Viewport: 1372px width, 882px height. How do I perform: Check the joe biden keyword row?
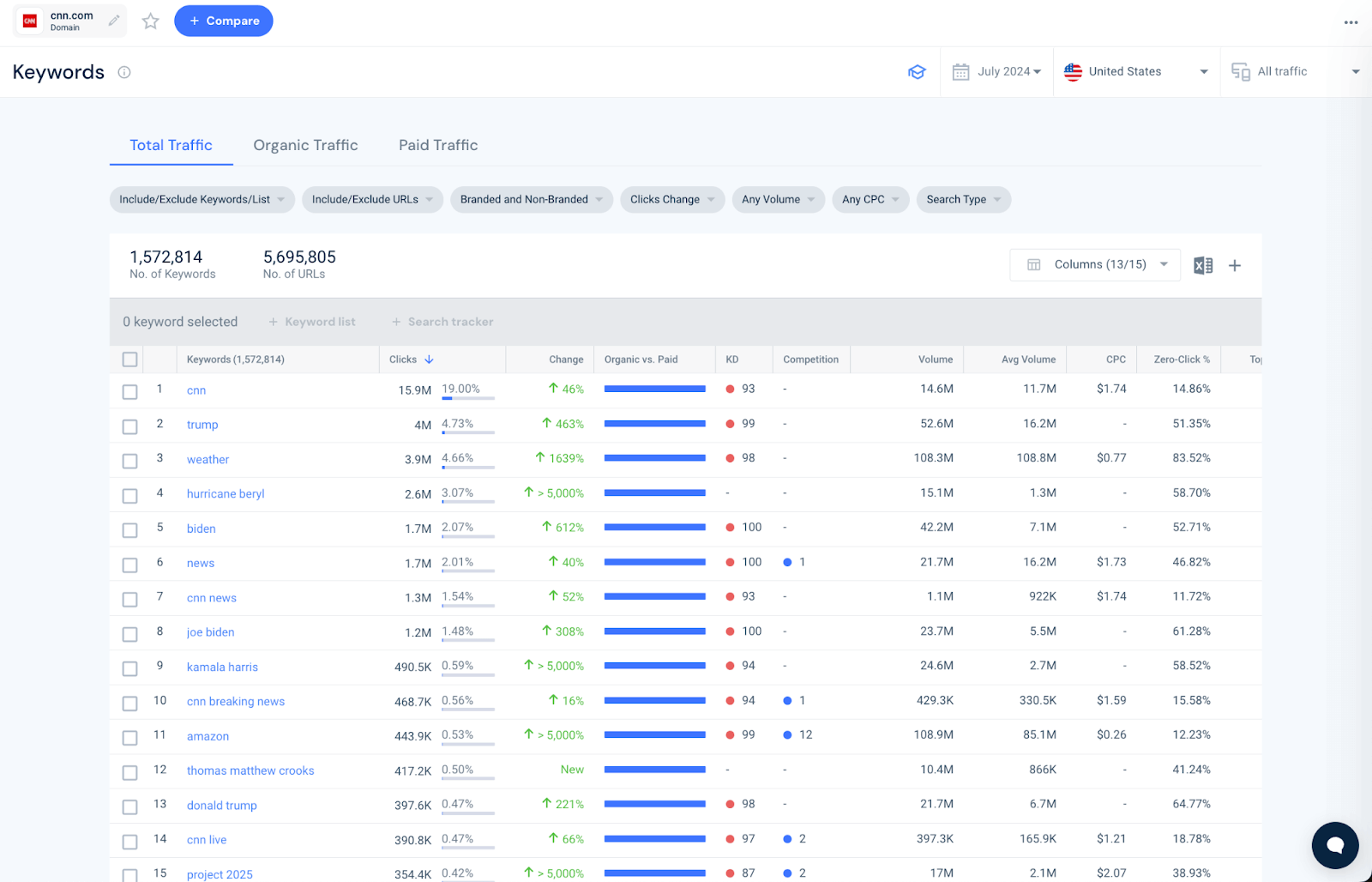click(129, 634)
